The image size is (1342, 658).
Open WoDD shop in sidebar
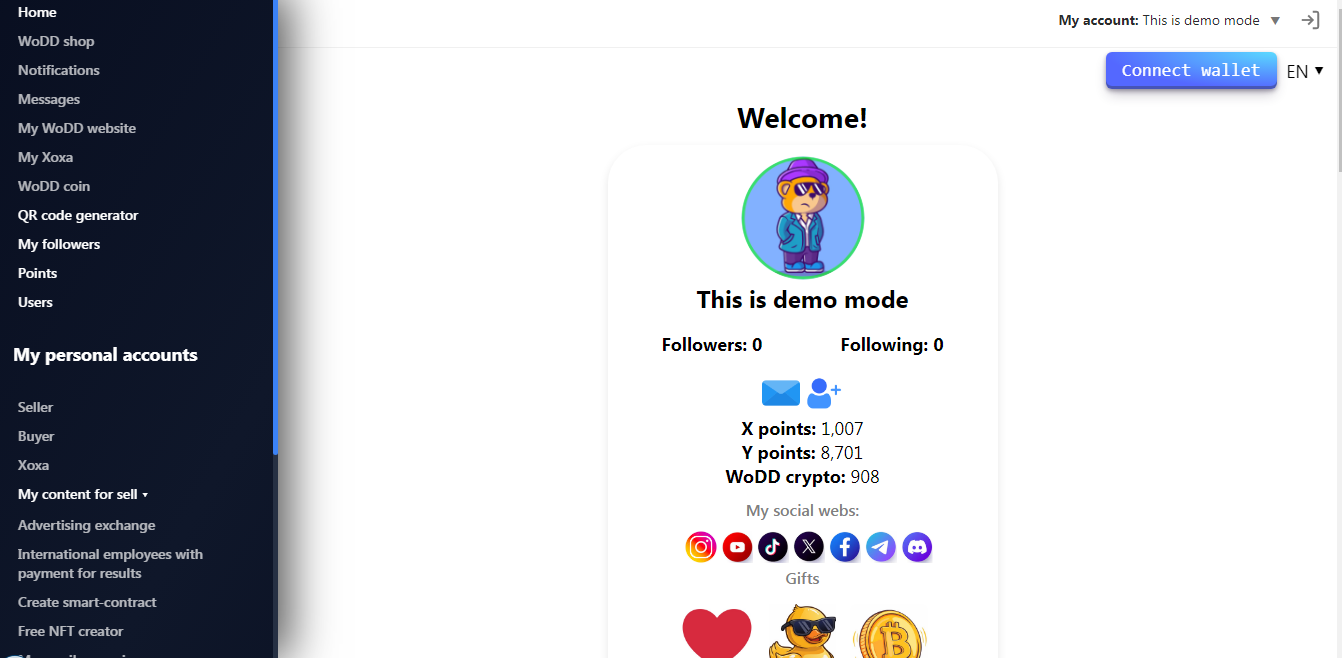tap(56, 41)
